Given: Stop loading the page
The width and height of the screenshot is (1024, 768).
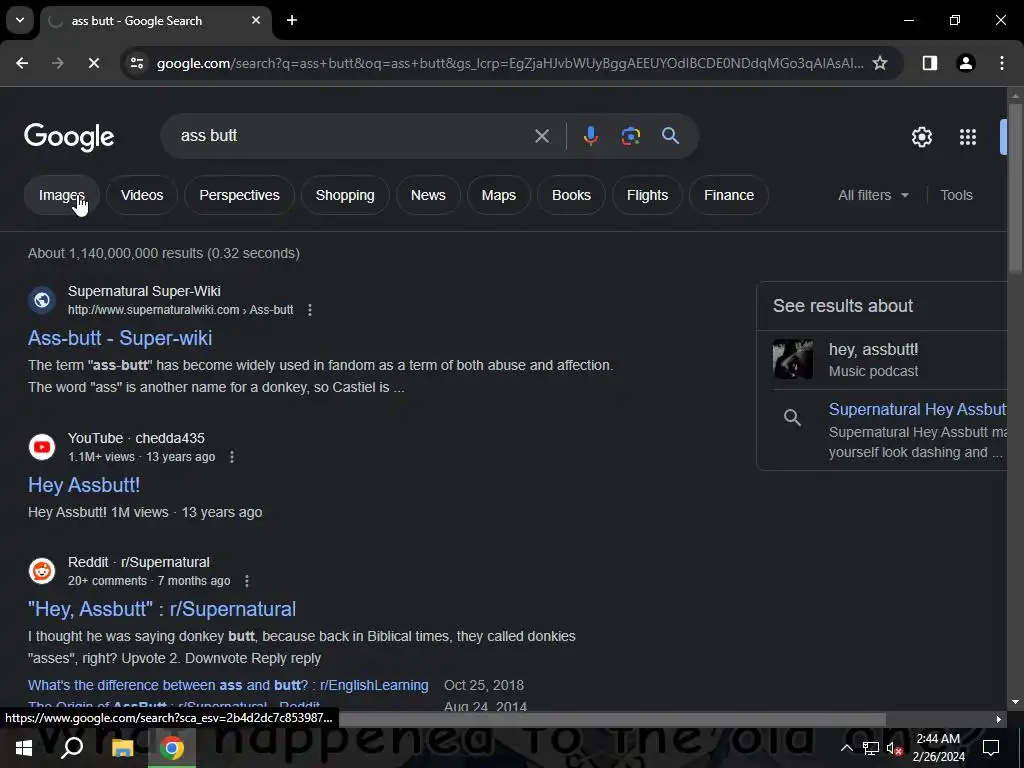Looking at the screenshot, I should coord(93,63).
